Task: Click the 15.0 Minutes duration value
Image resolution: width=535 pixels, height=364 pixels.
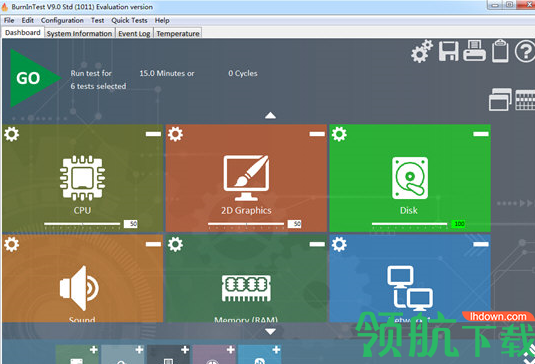Action: click(x=167, y=73)
